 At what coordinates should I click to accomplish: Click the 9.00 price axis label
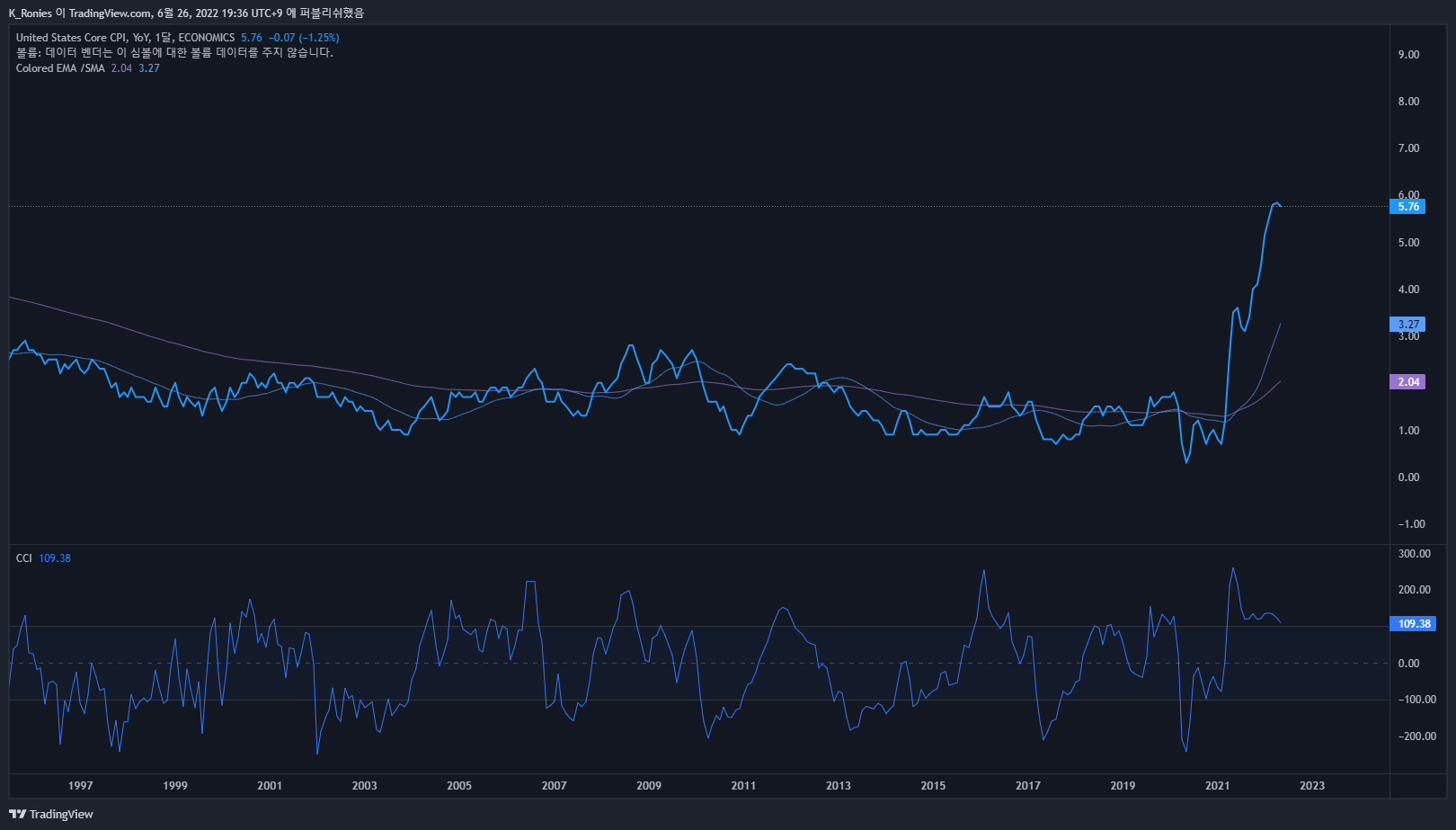(x=1408, y=55)
